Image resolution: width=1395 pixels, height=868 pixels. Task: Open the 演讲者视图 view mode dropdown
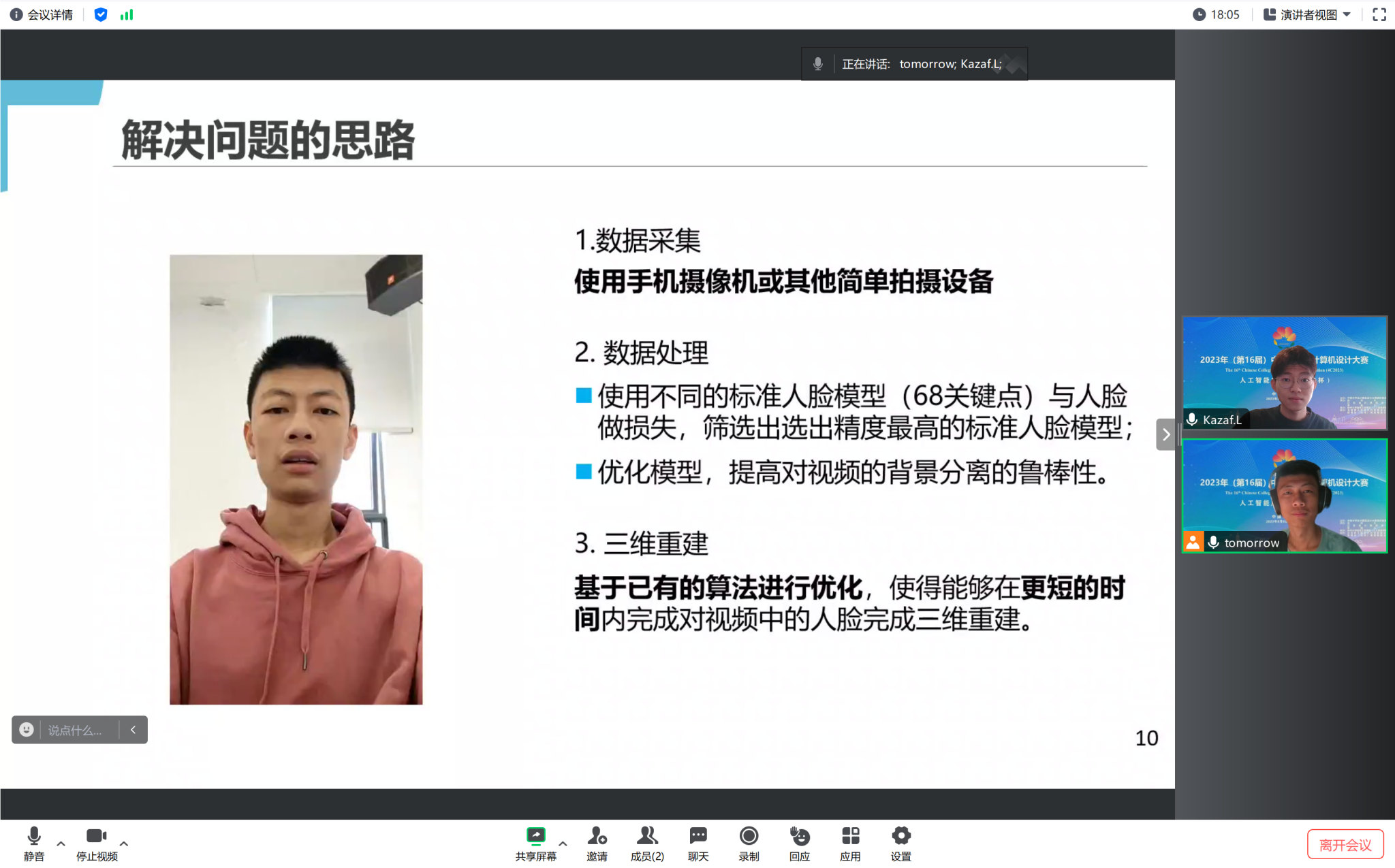1306,14
